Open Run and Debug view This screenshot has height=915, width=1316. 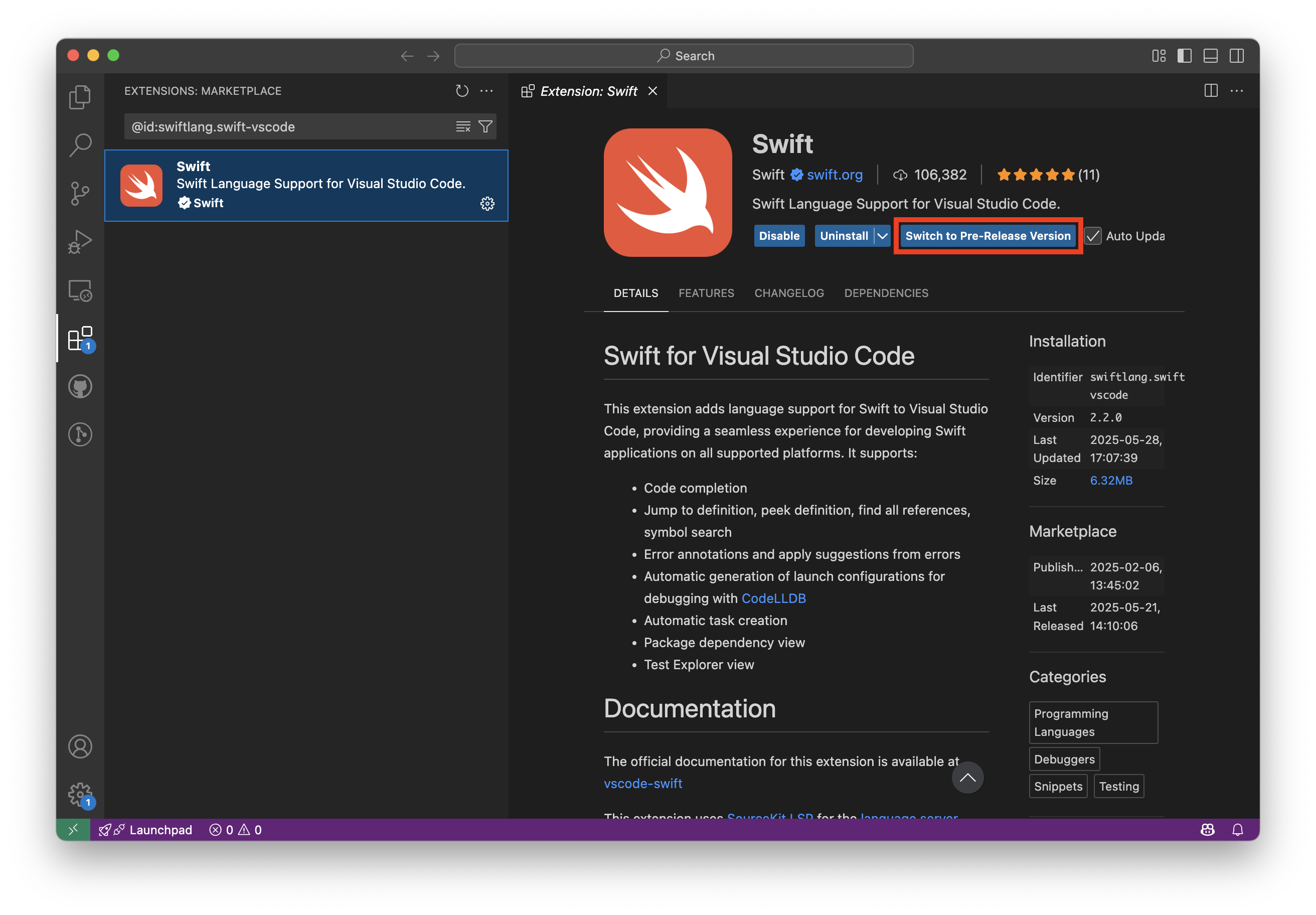pyautogui.click(x=80, y=241)
